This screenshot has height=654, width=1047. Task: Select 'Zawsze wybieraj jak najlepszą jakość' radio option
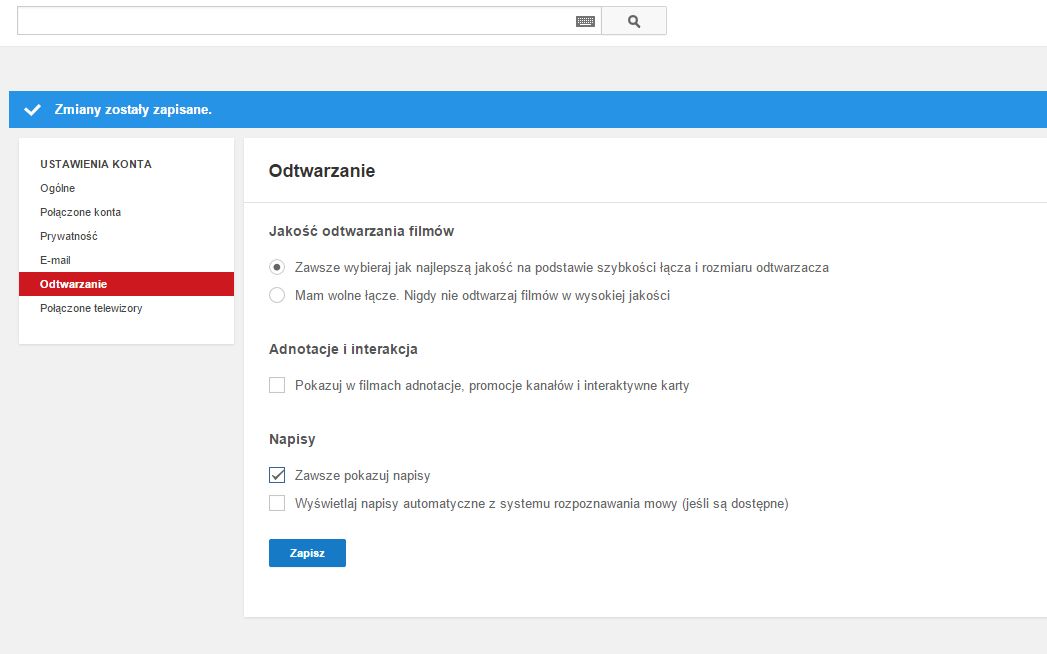pyautogui.click(x=276, y=267)
